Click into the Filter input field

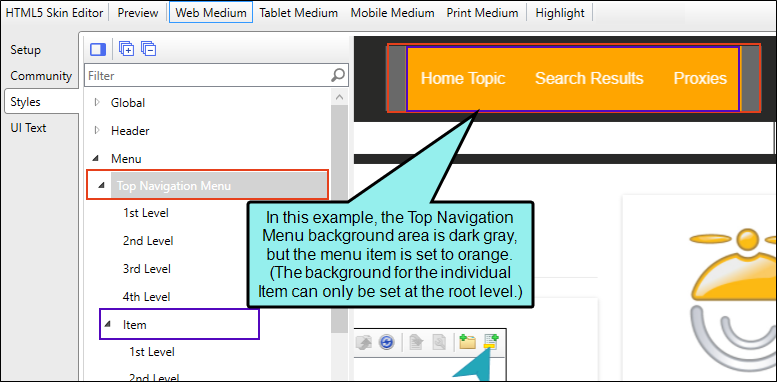(x=208, y=75)
